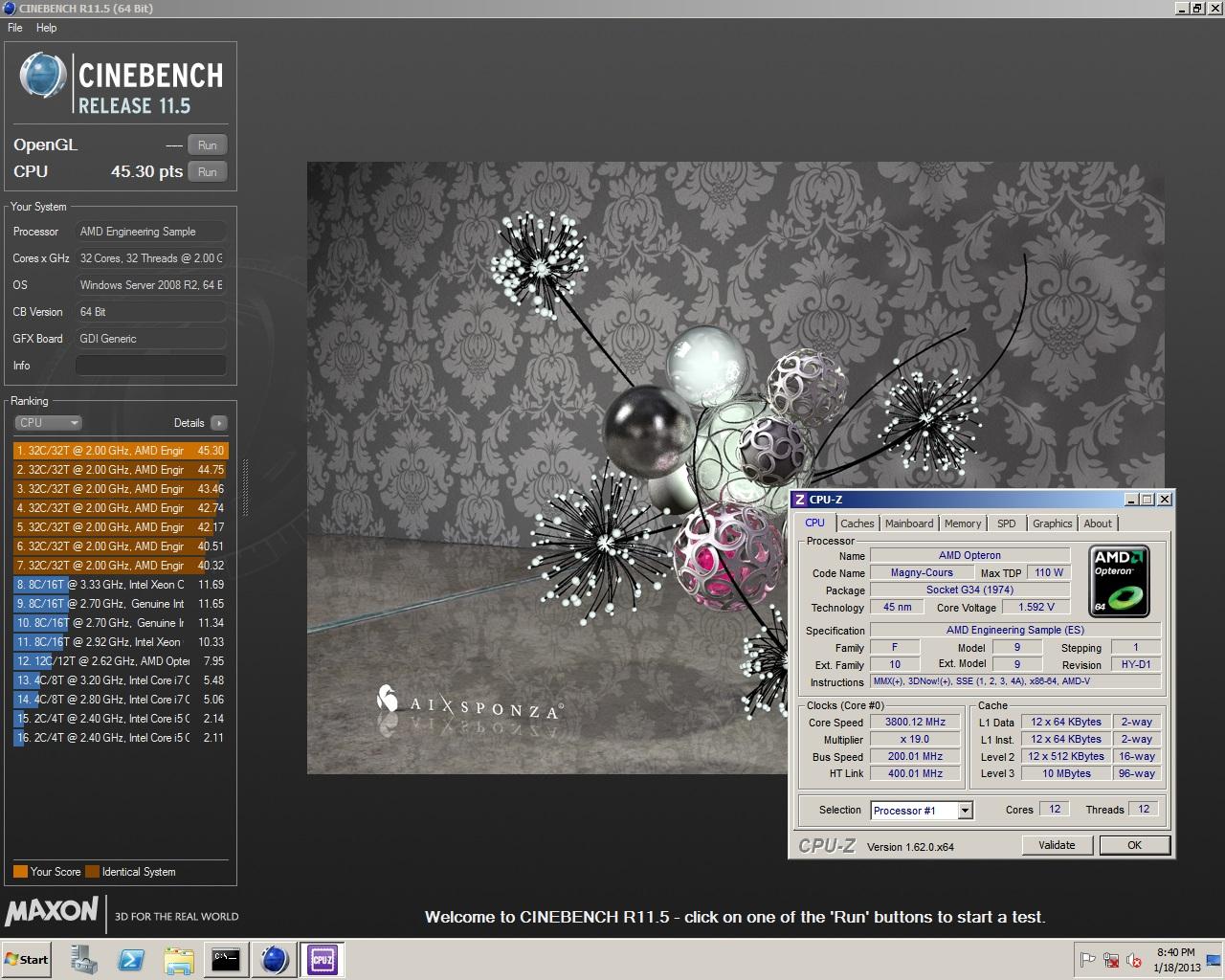Expand ranking Details arrow

219,423
